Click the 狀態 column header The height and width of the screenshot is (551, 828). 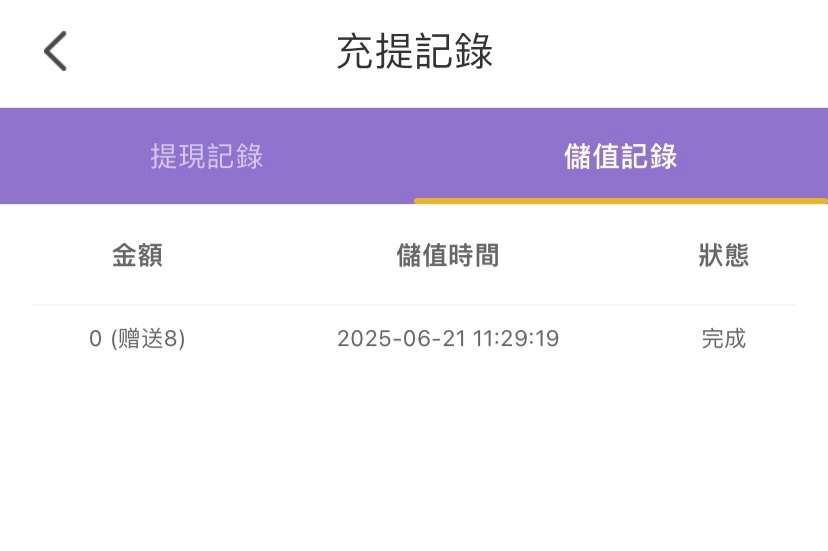coord(723,256)
